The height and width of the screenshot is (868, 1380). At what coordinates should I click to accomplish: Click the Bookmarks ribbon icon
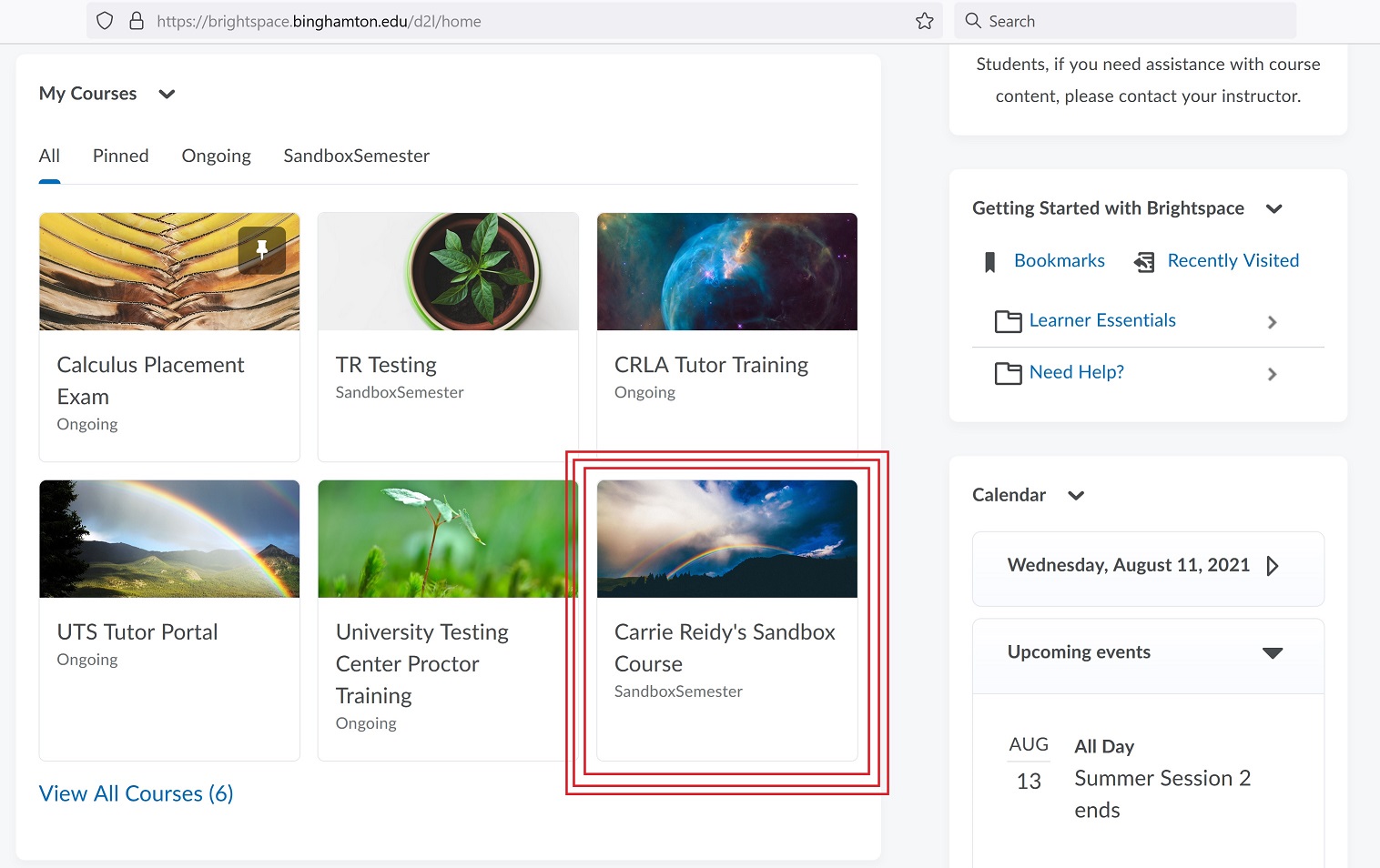click(x=989, y=262)
